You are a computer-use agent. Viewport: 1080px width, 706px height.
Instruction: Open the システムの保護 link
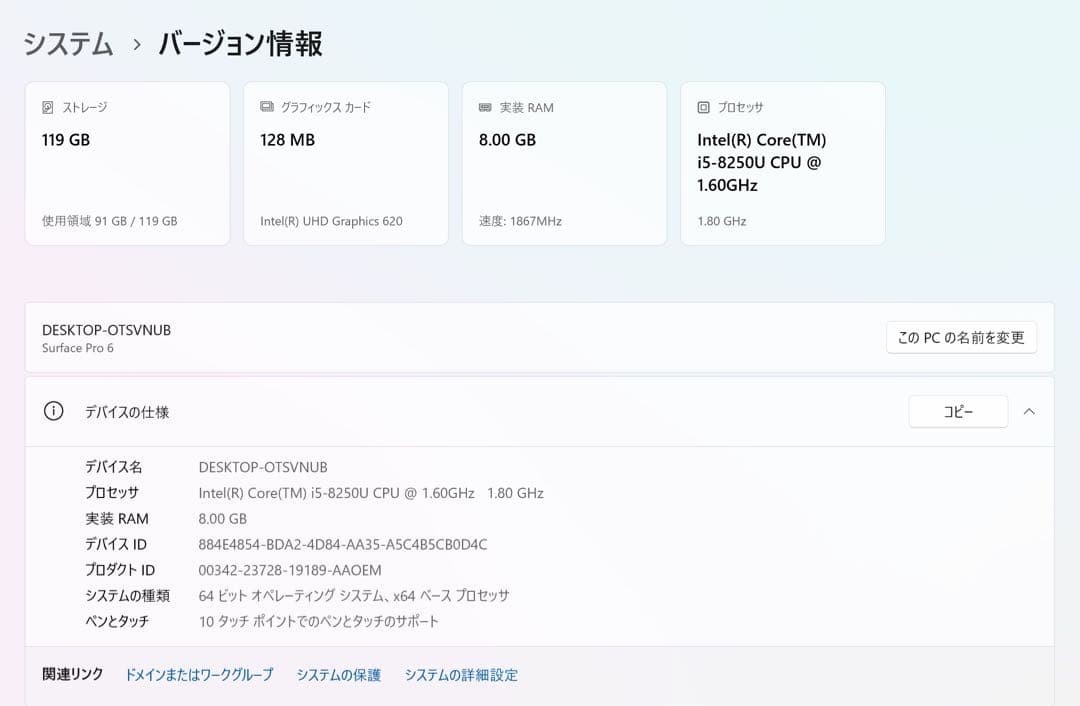(x=339, y=674)
